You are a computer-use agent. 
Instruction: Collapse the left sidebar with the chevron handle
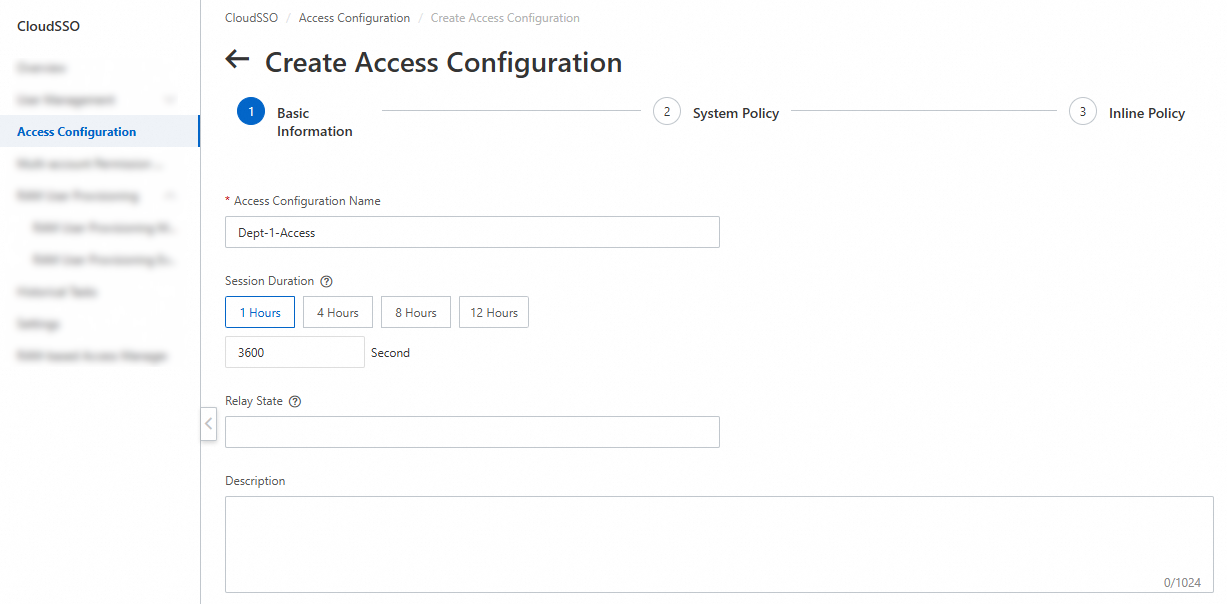tap(208, 423)
